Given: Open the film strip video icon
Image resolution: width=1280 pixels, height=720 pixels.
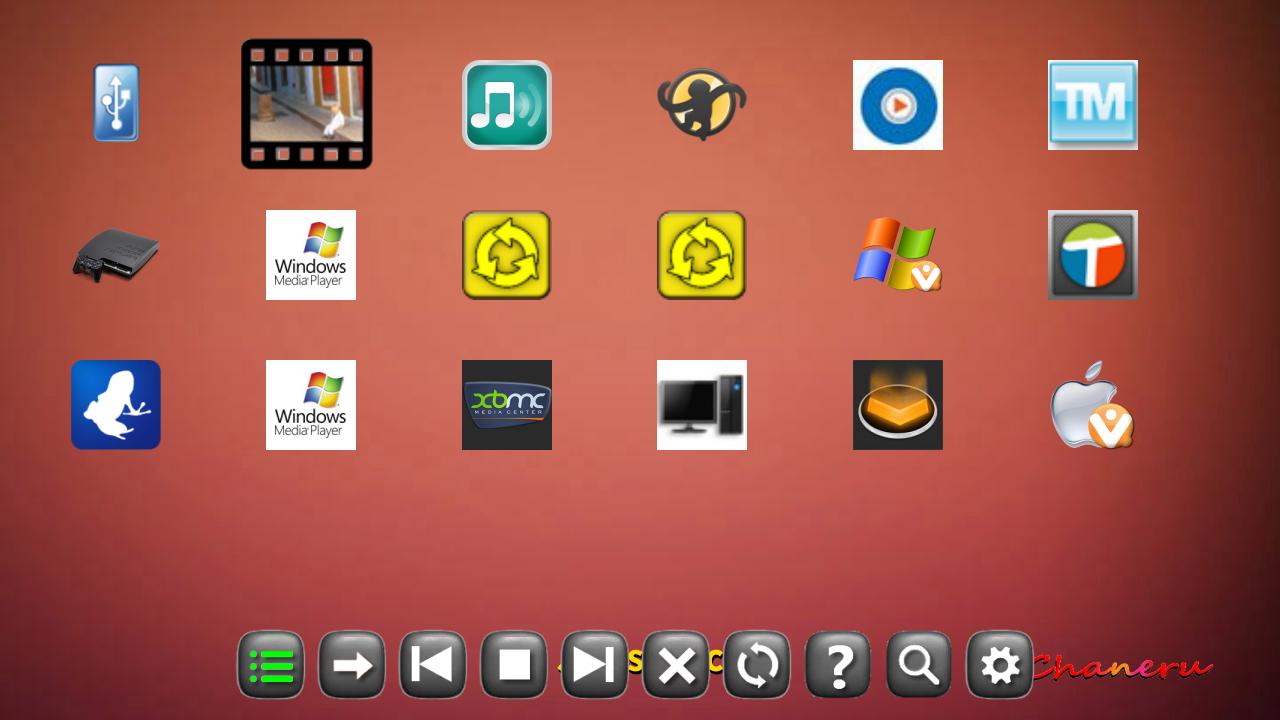Looking at the screenshot, I should 307,104.
